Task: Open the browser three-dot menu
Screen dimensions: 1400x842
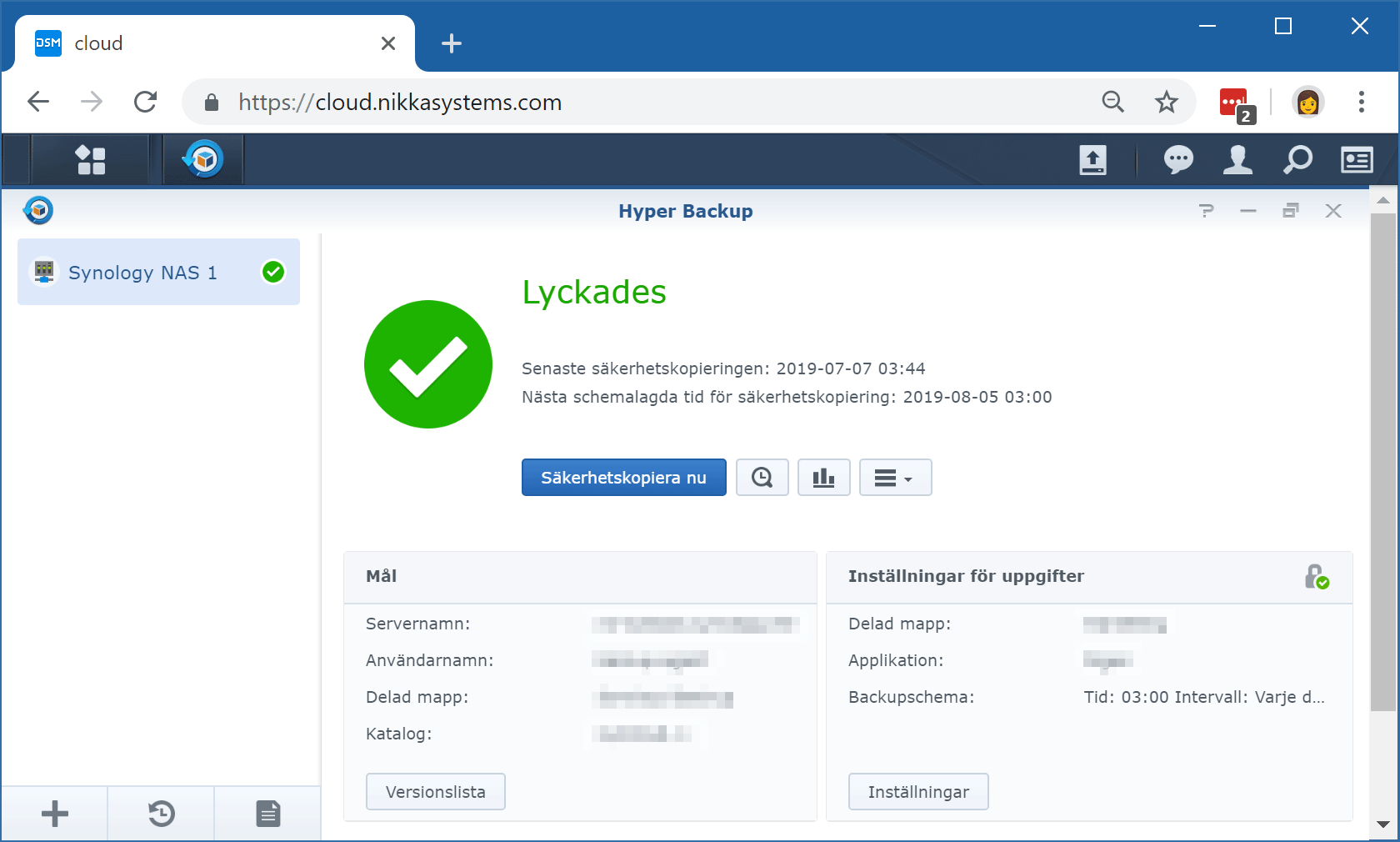Action: click(x=1362, y=102)
